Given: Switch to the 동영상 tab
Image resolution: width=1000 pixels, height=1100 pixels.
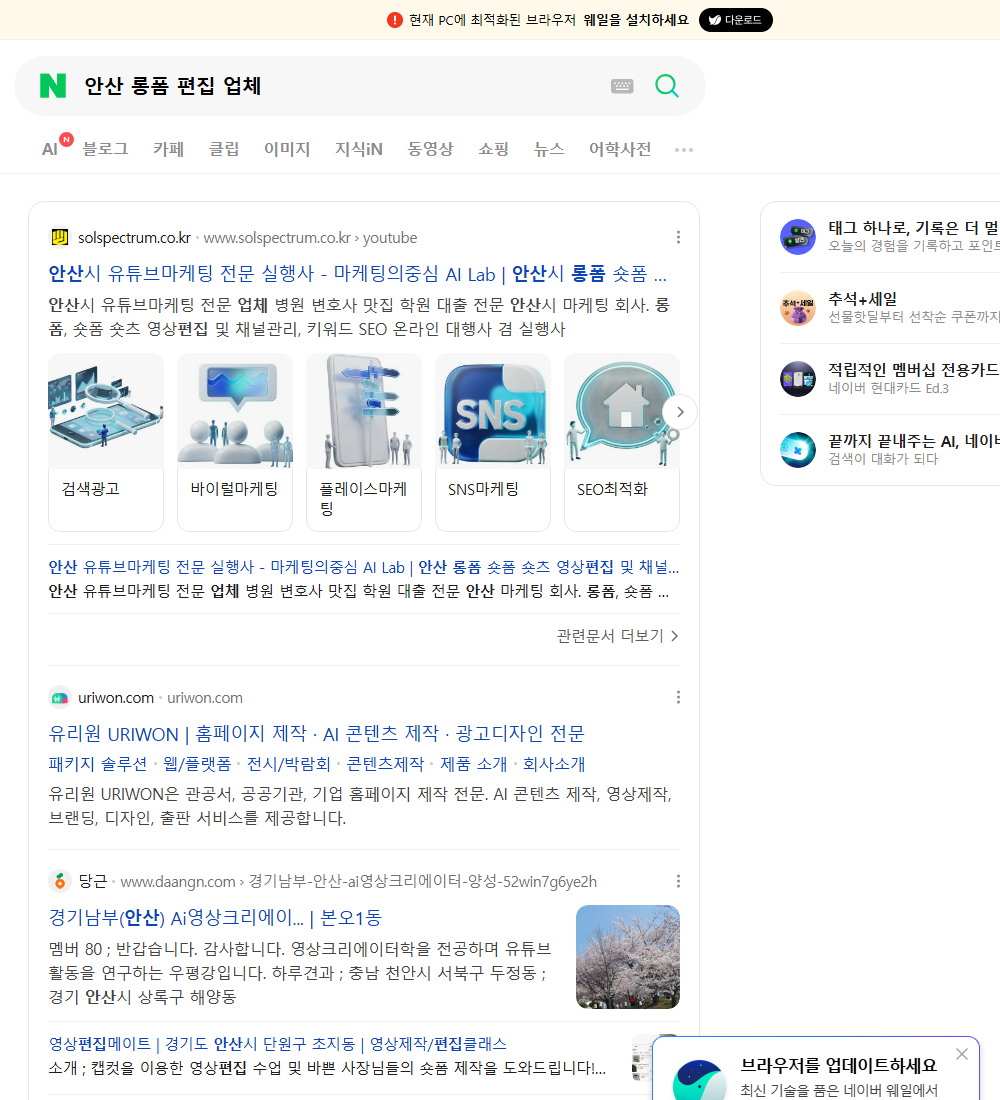Looking at the screenshot, I should point(430,149).
